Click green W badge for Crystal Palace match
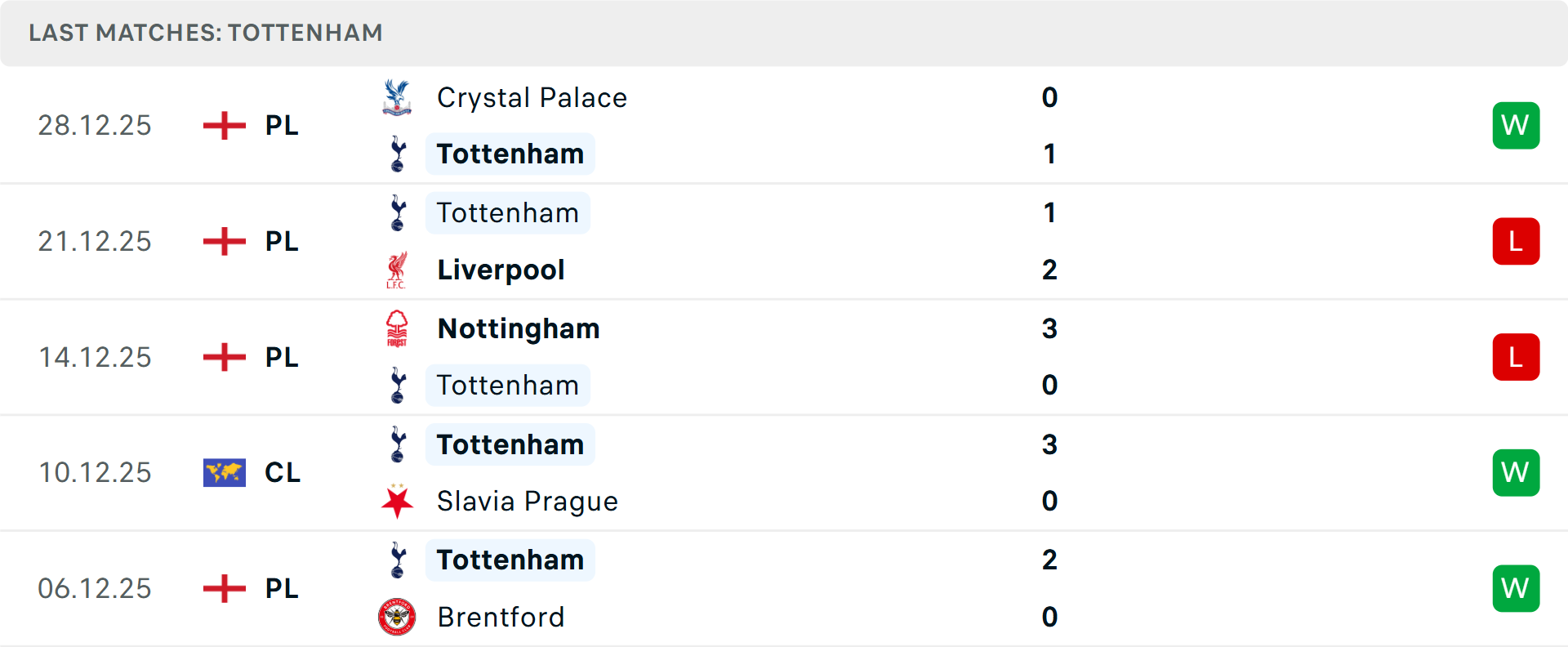The width and height of the screenshot is (1568, 647). point(1516,125)
